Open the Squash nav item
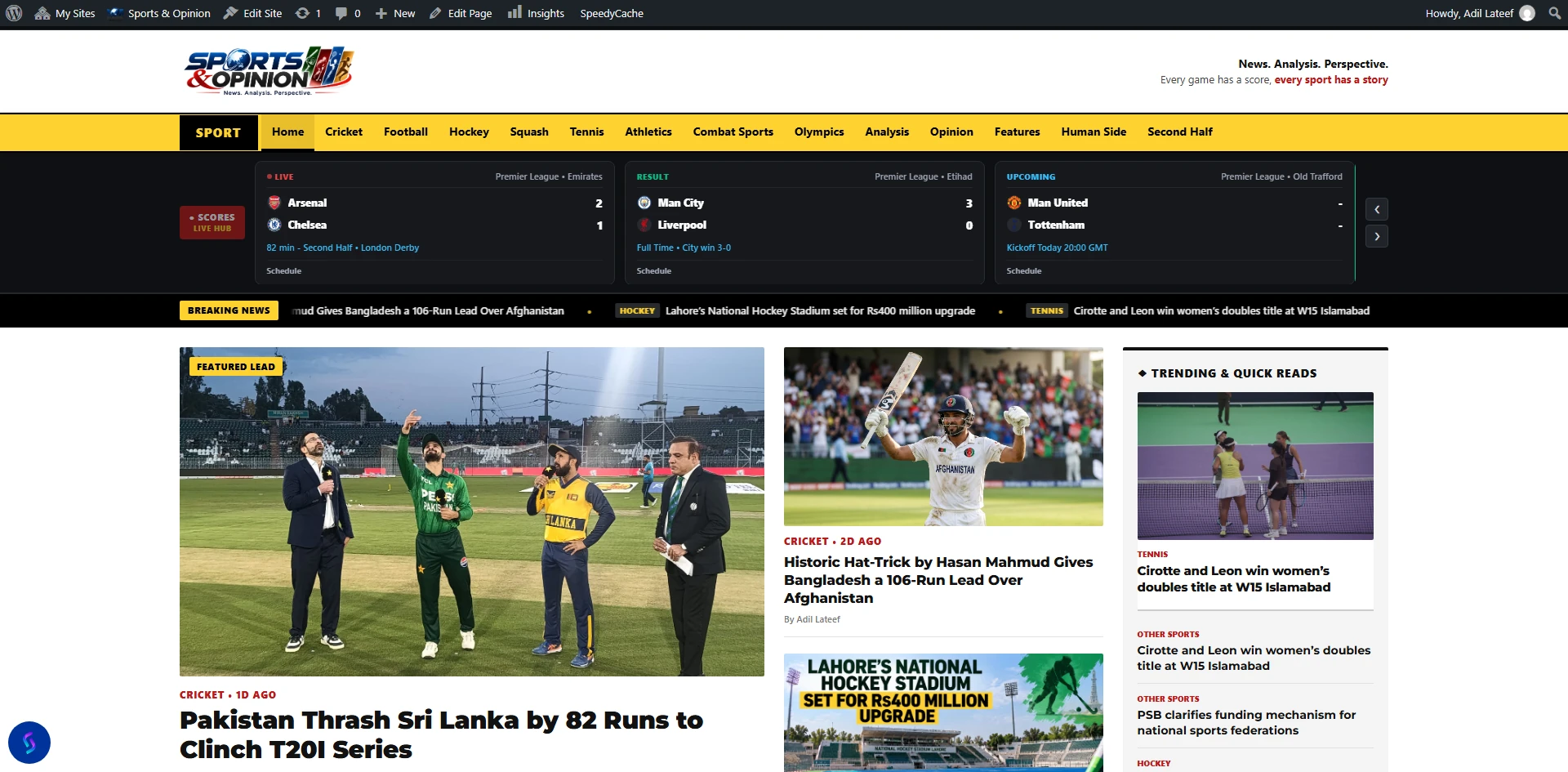The height and width of the screenshot is (772, 1568). [529, 132]
